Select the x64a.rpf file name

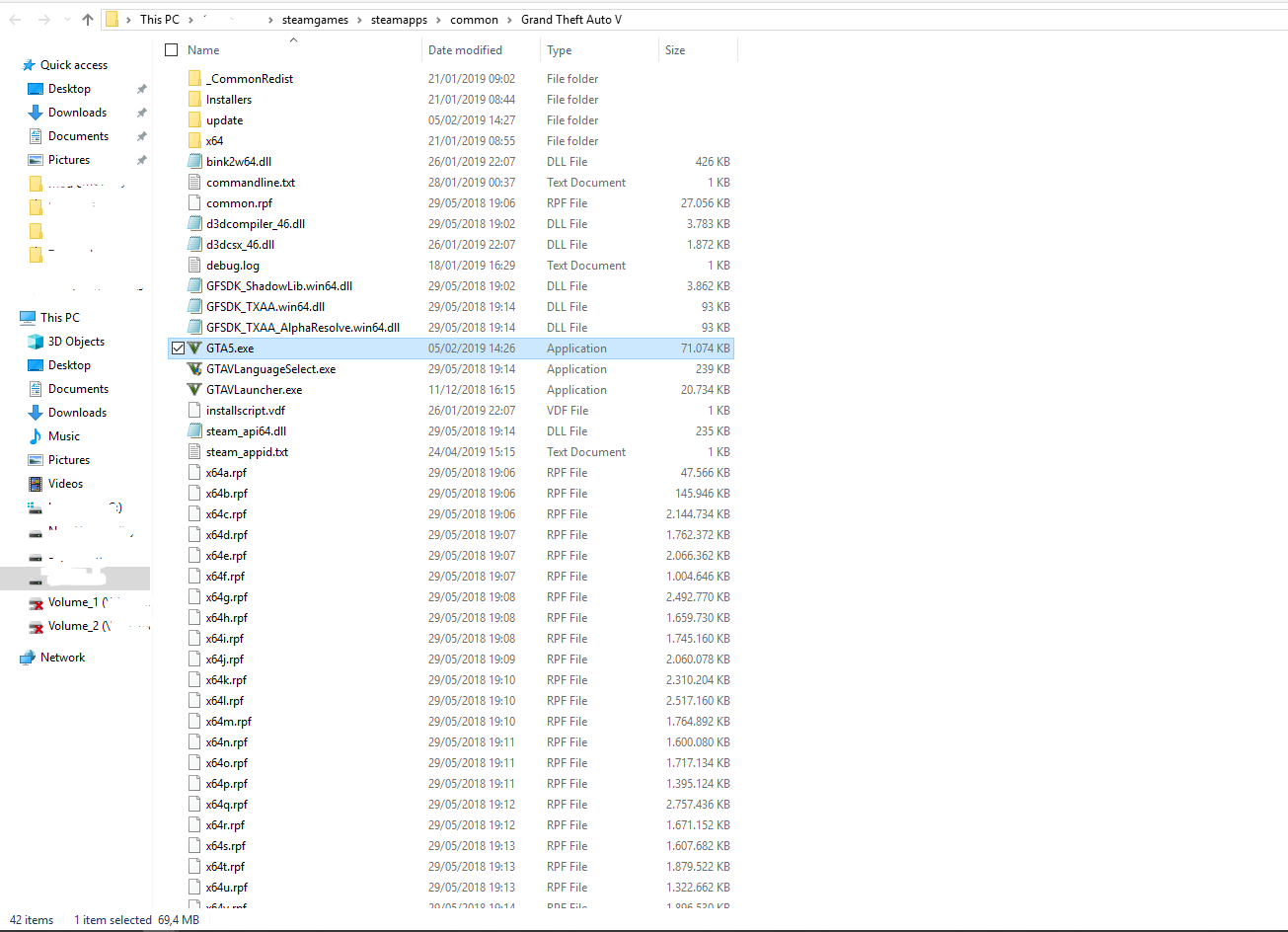coord(226,473)
